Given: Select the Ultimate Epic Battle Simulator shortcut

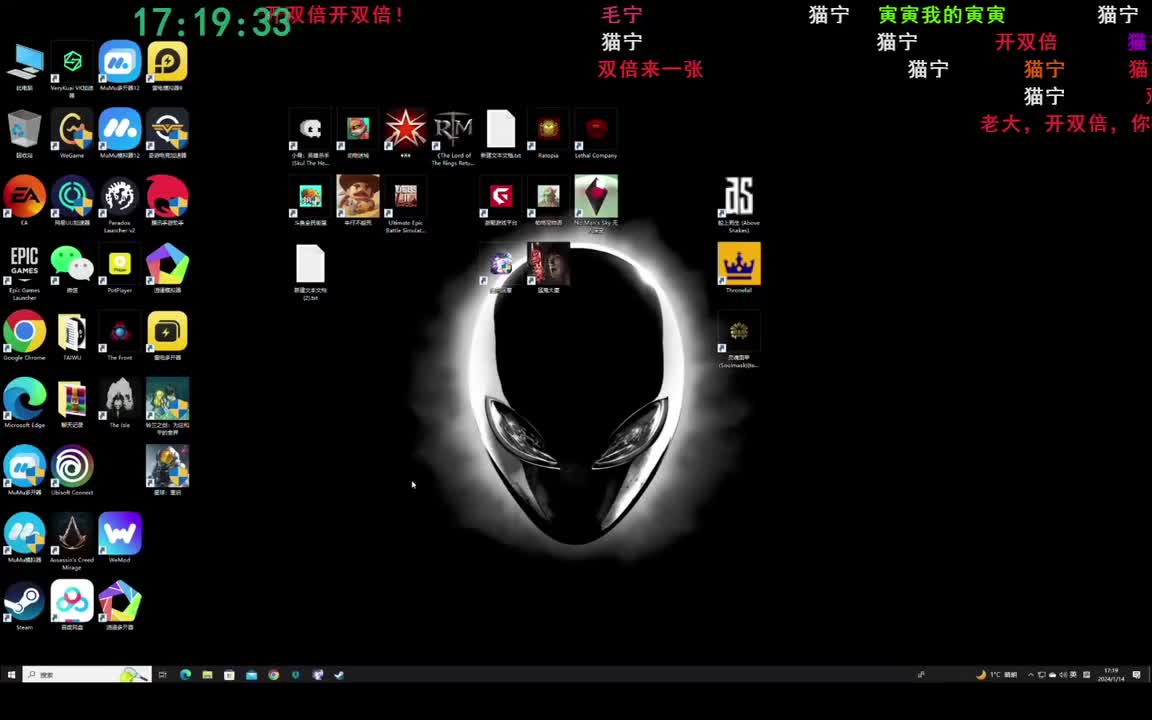Looking at the screenshot, I should (406, 204).
